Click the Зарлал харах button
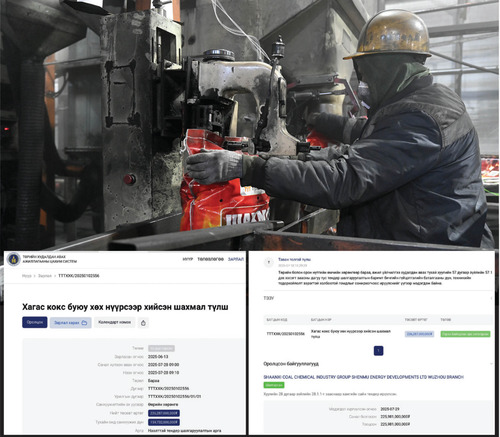 pos(71,323)
